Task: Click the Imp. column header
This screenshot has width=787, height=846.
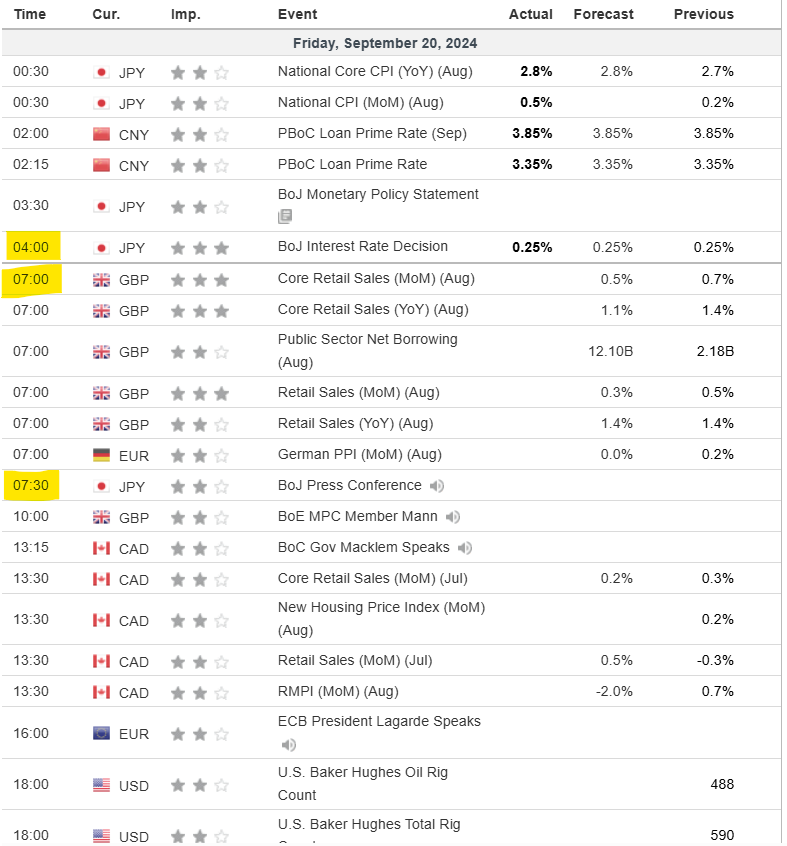Action: click(x=185, y=14)
